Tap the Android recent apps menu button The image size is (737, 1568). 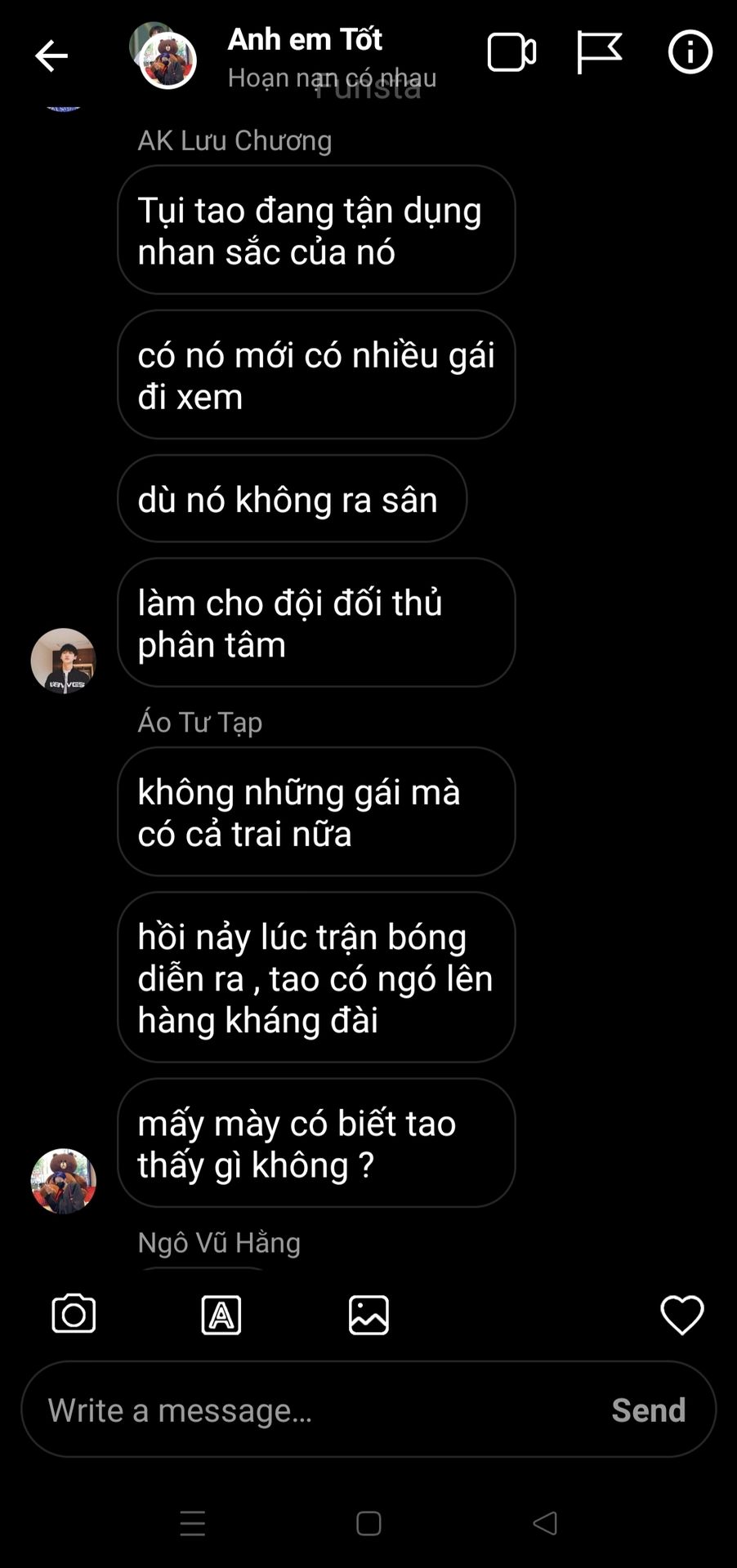[x=193, y=1524]
